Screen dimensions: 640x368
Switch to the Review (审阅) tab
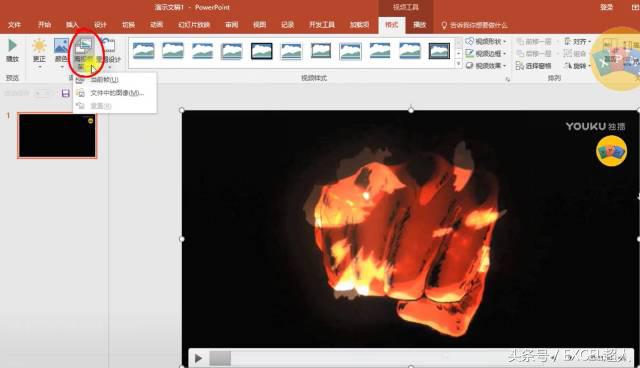231,25
